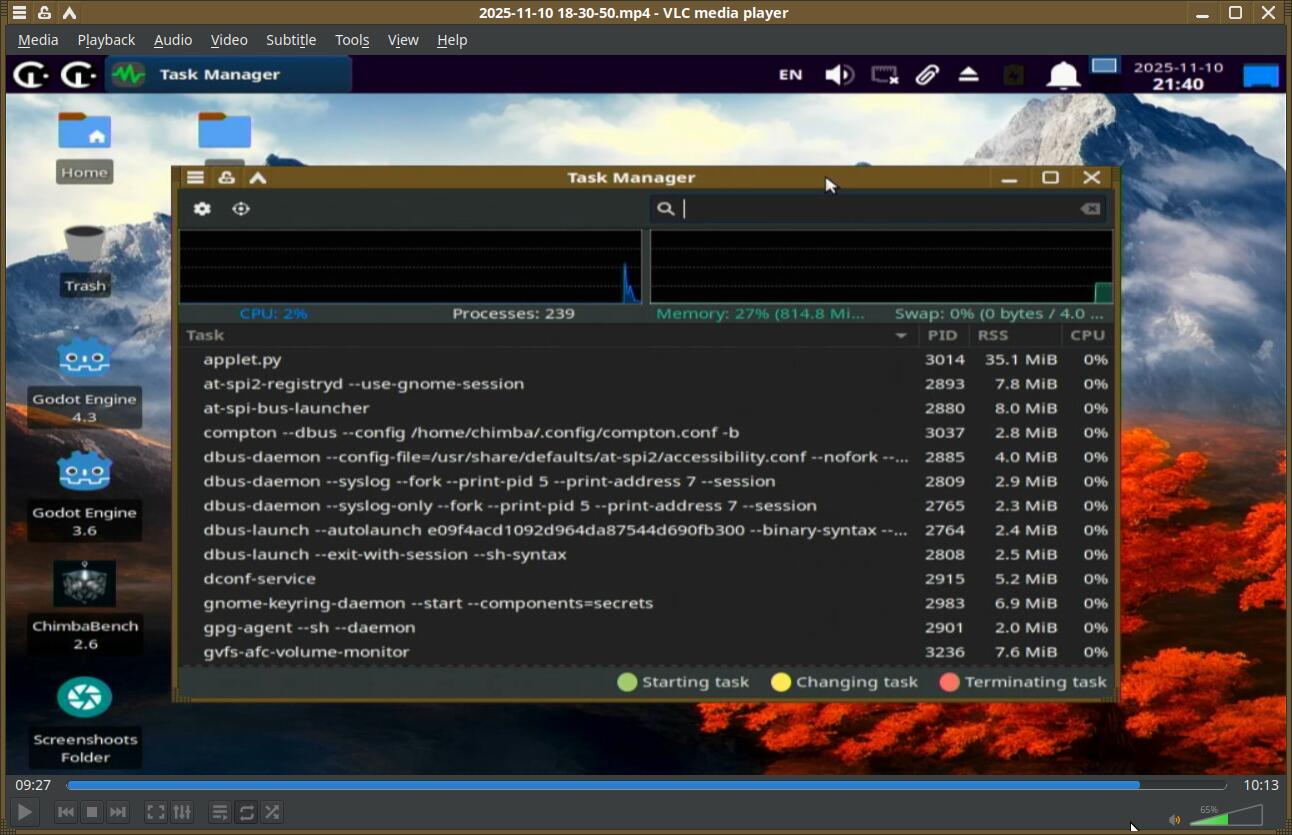Open the Video menu
This screenshot has width=1292, height=835.
coord(229,40)
